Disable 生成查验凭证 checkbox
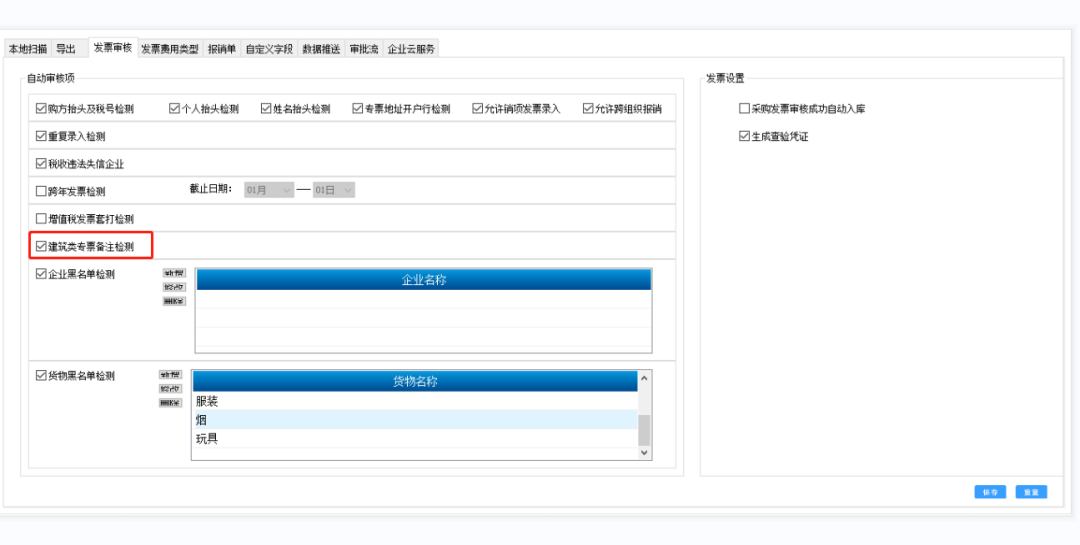1080x545 pixels. 744,137
